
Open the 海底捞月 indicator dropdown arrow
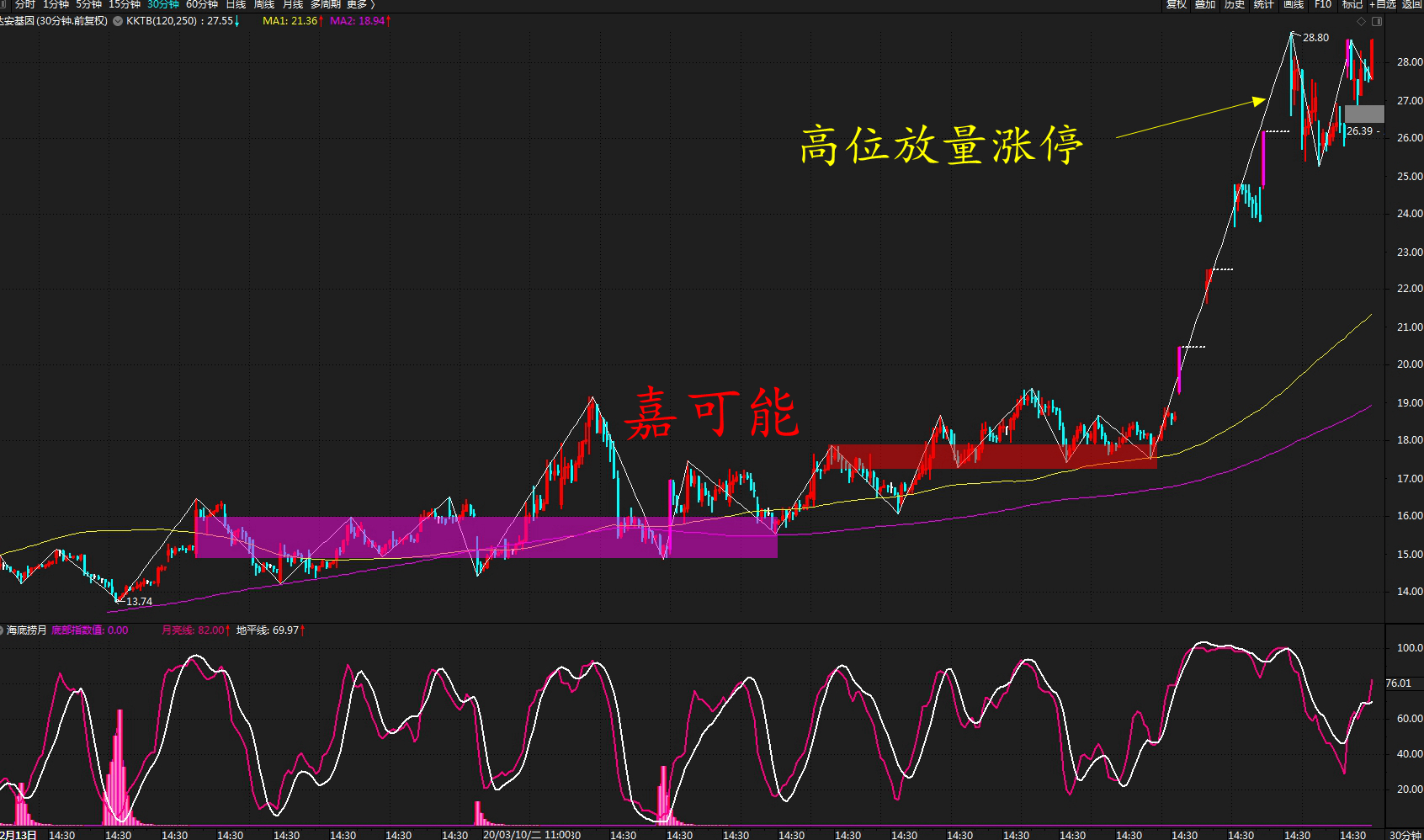pos(2,630)
